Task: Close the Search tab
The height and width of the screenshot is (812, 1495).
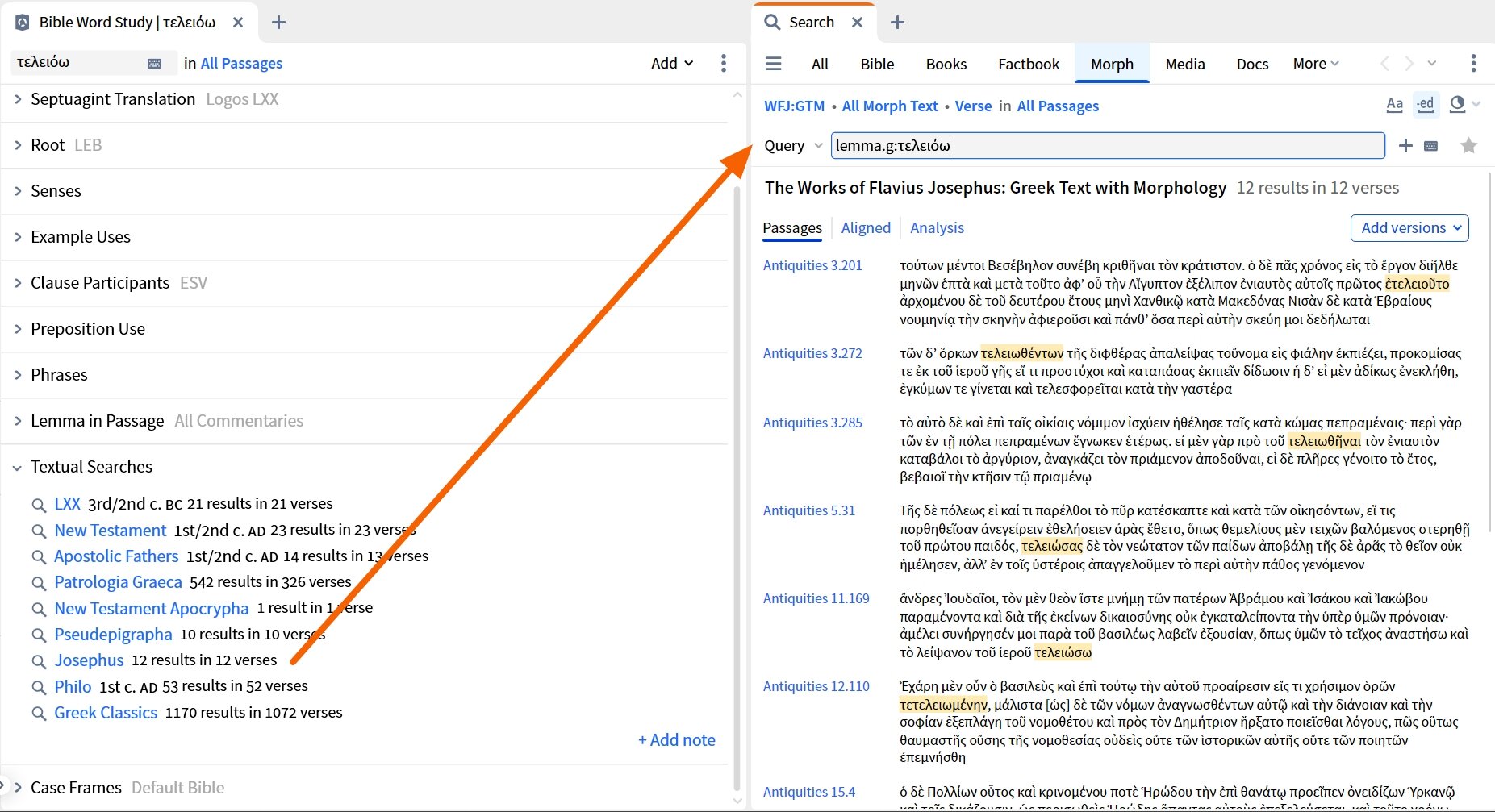Action: tap(858, 23)
